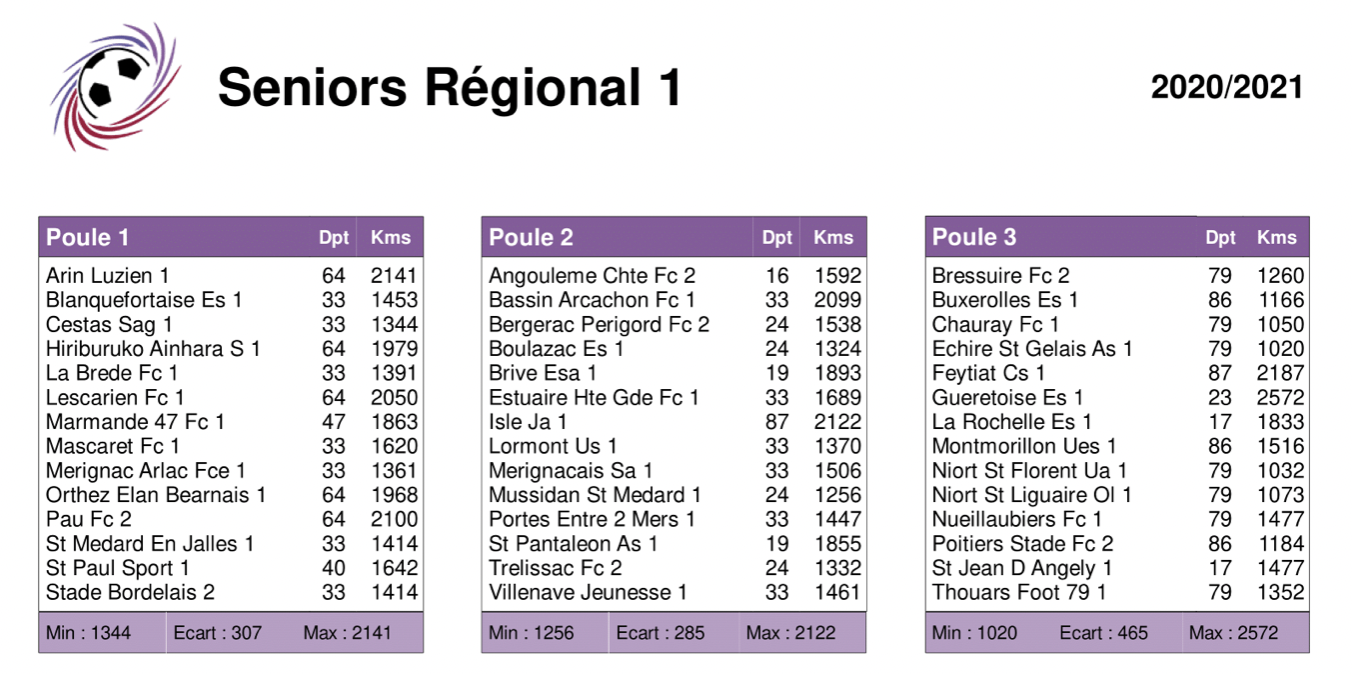Image resolution: width=1352 pixels, height=674 pixels.
Task: Select the Pau Fc 2 team entry
Action: tap(89, 519)
